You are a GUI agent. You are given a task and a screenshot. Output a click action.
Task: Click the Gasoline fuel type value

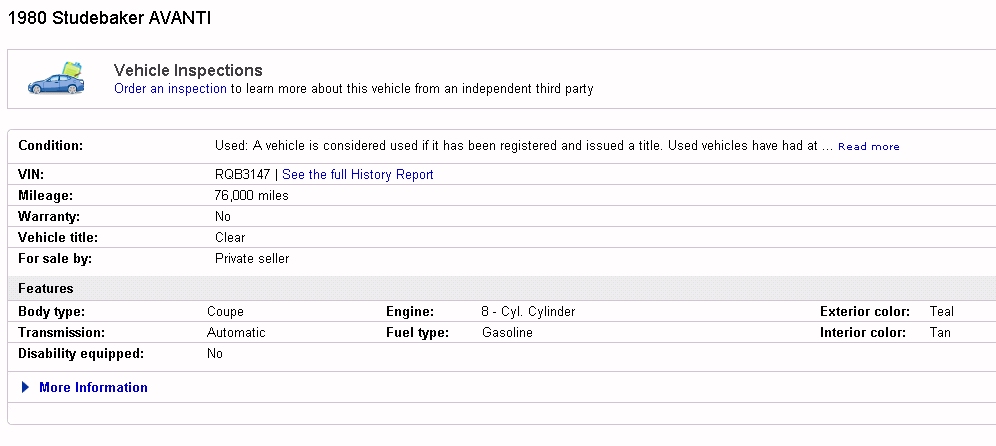tap(507, 333)
